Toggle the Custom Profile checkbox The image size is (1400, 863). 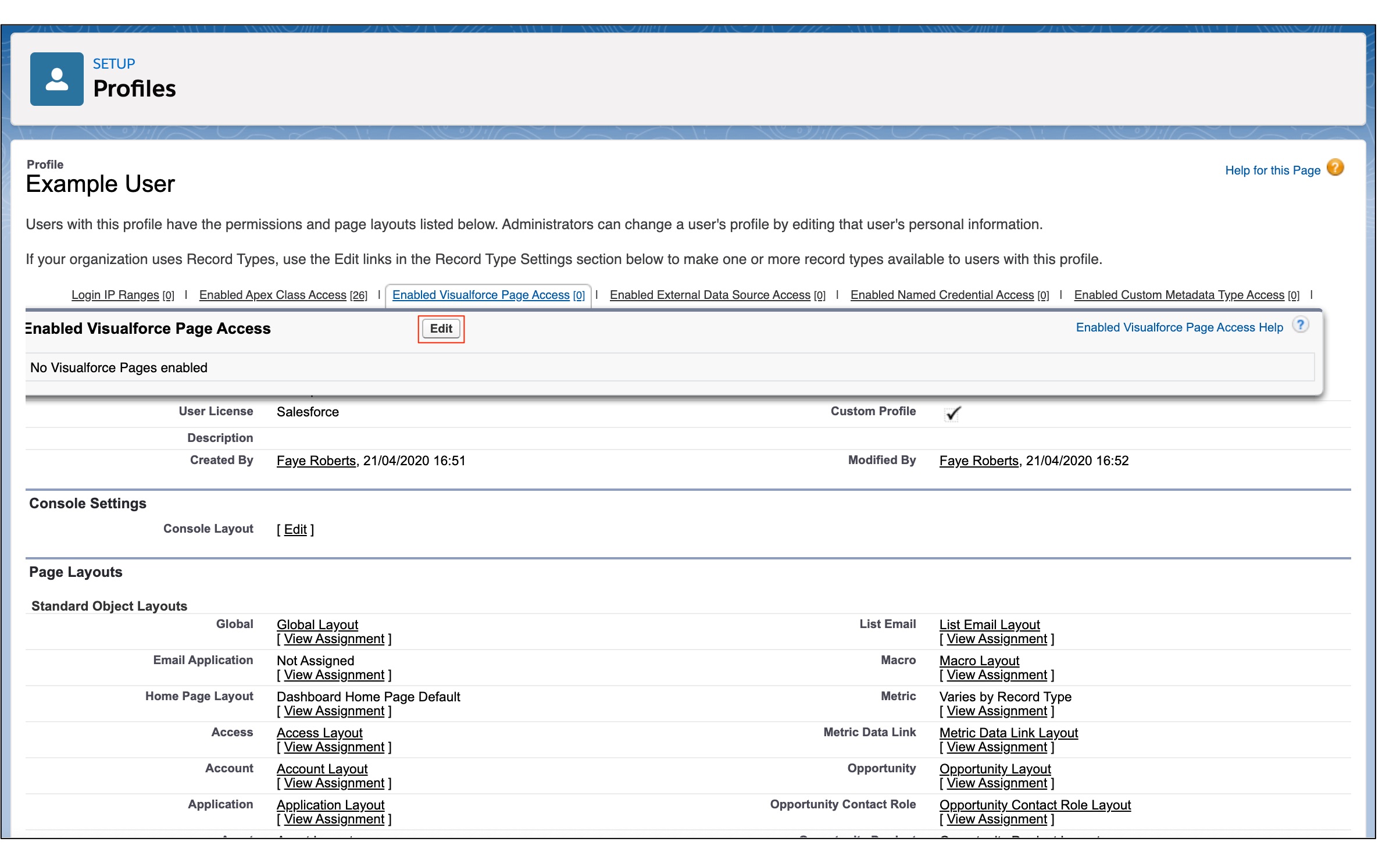tap(952, 413)
